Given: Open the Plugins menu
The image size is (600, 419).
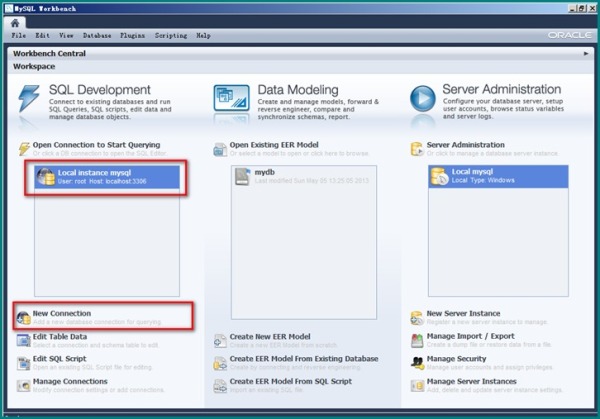Looking at the screenshot, I should point(132,36).
